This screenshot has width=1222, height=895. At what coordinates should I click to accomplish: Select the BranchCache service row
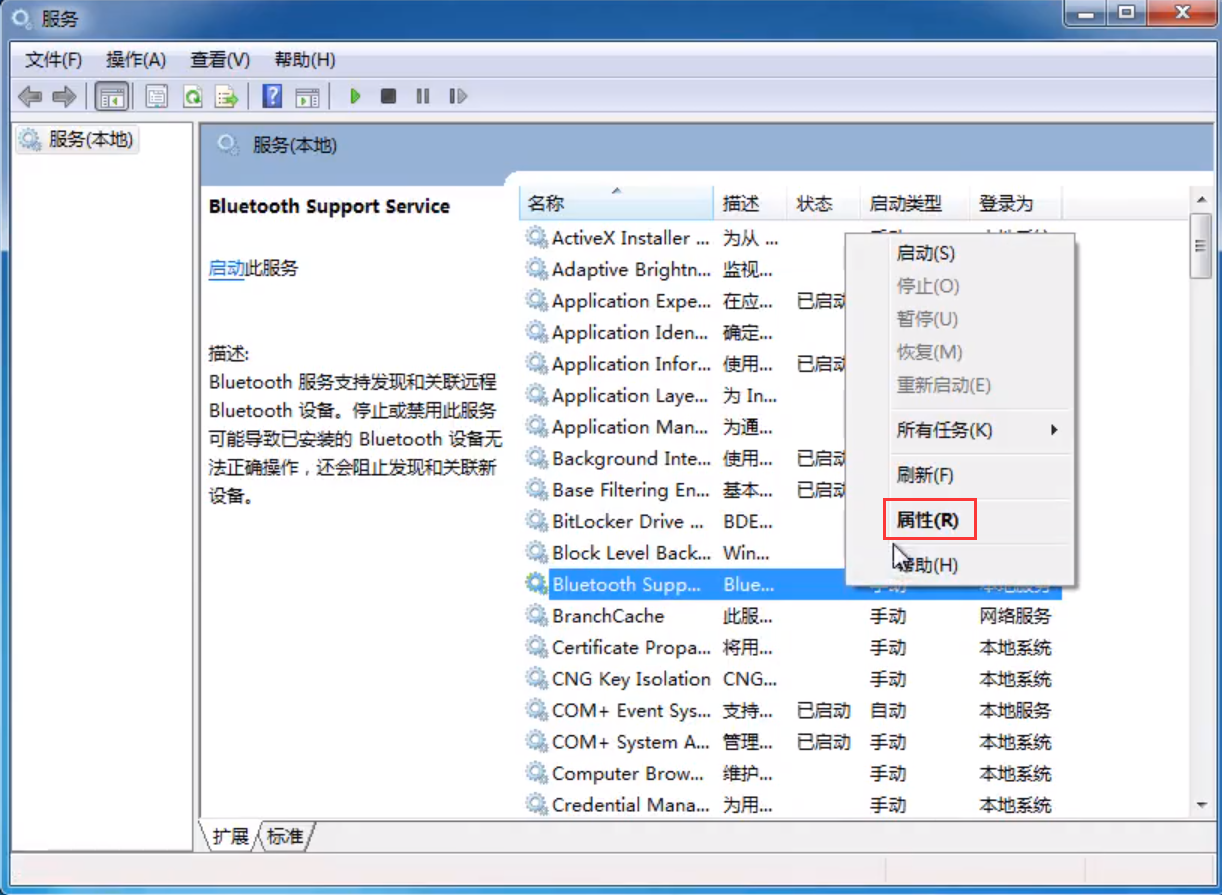(x=608, y=616)
